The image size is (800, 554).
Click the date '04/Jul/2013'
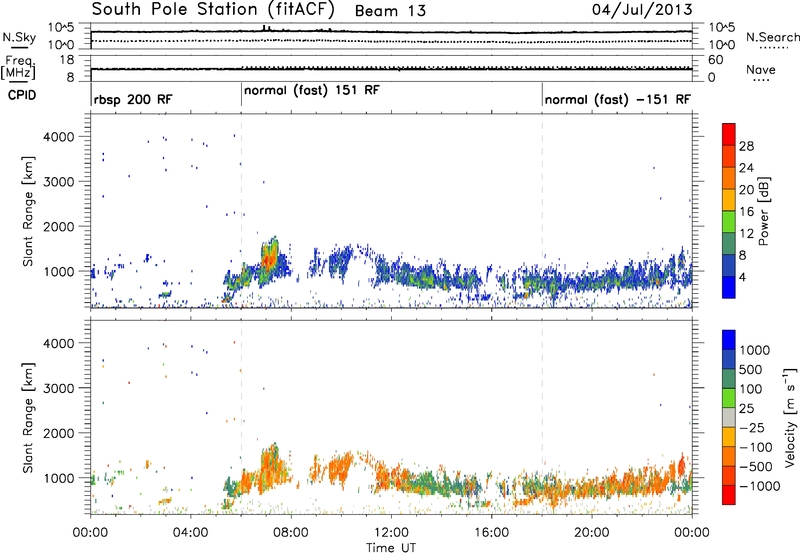642,9
